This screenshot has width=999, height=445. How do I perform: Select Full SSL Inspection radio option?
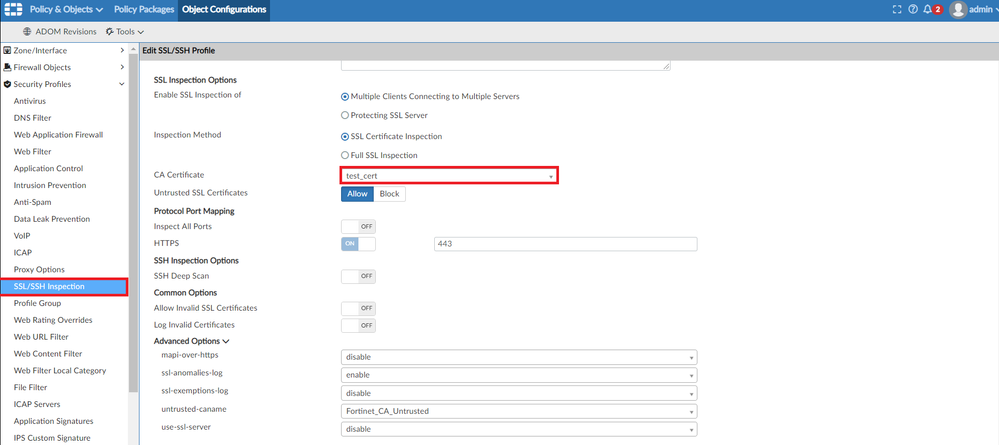click(345, 155)
